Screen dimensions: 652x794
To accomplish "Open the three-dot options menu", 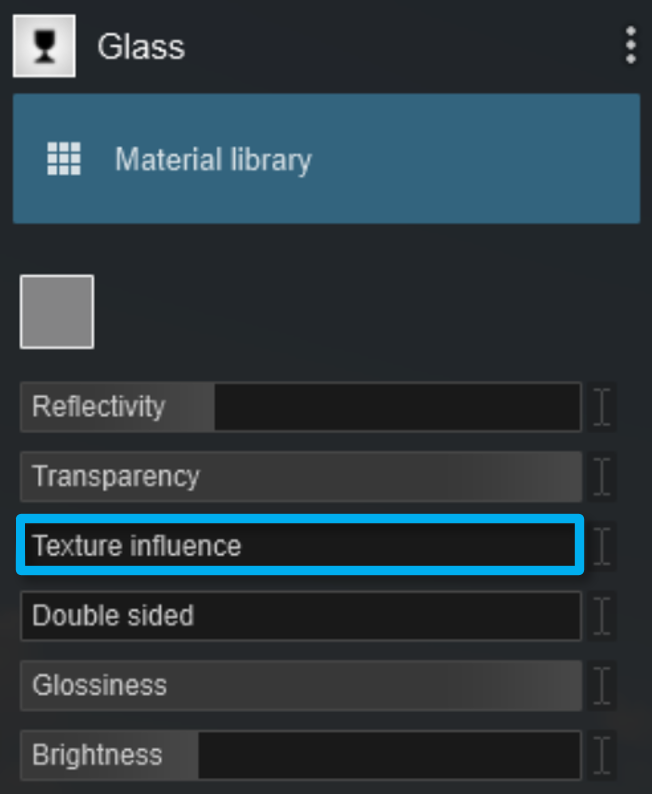I will coord(630,46).
